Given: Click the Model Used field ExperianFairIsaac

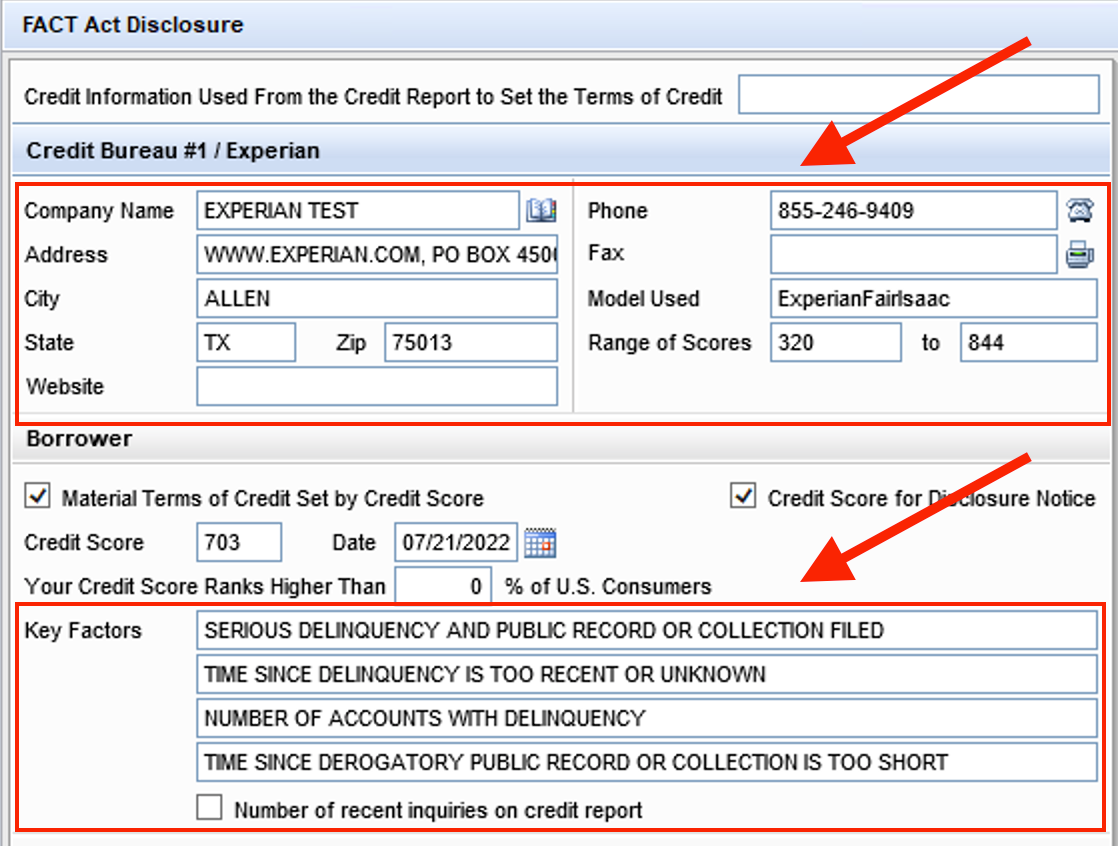Looking at the screenshot, I should [934, 298].
